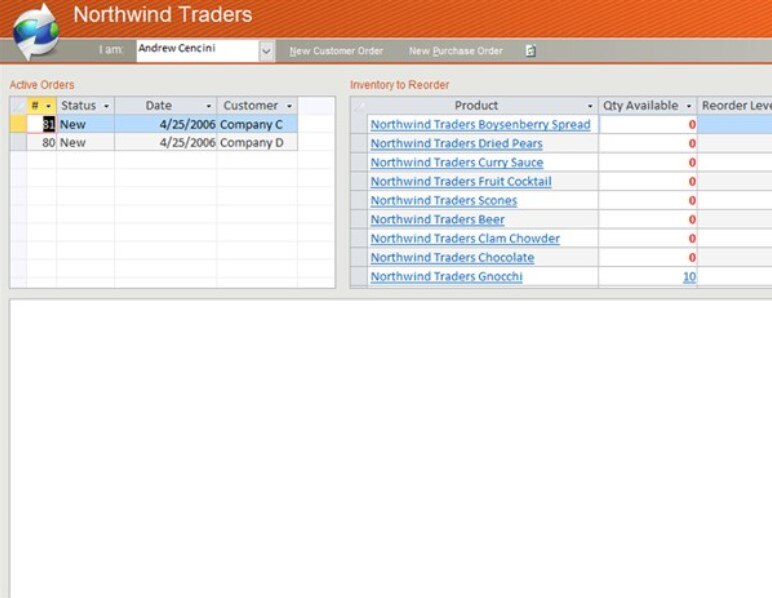Click the Reorder Level column header
The image size is (772, 598).
pos(735,106)
